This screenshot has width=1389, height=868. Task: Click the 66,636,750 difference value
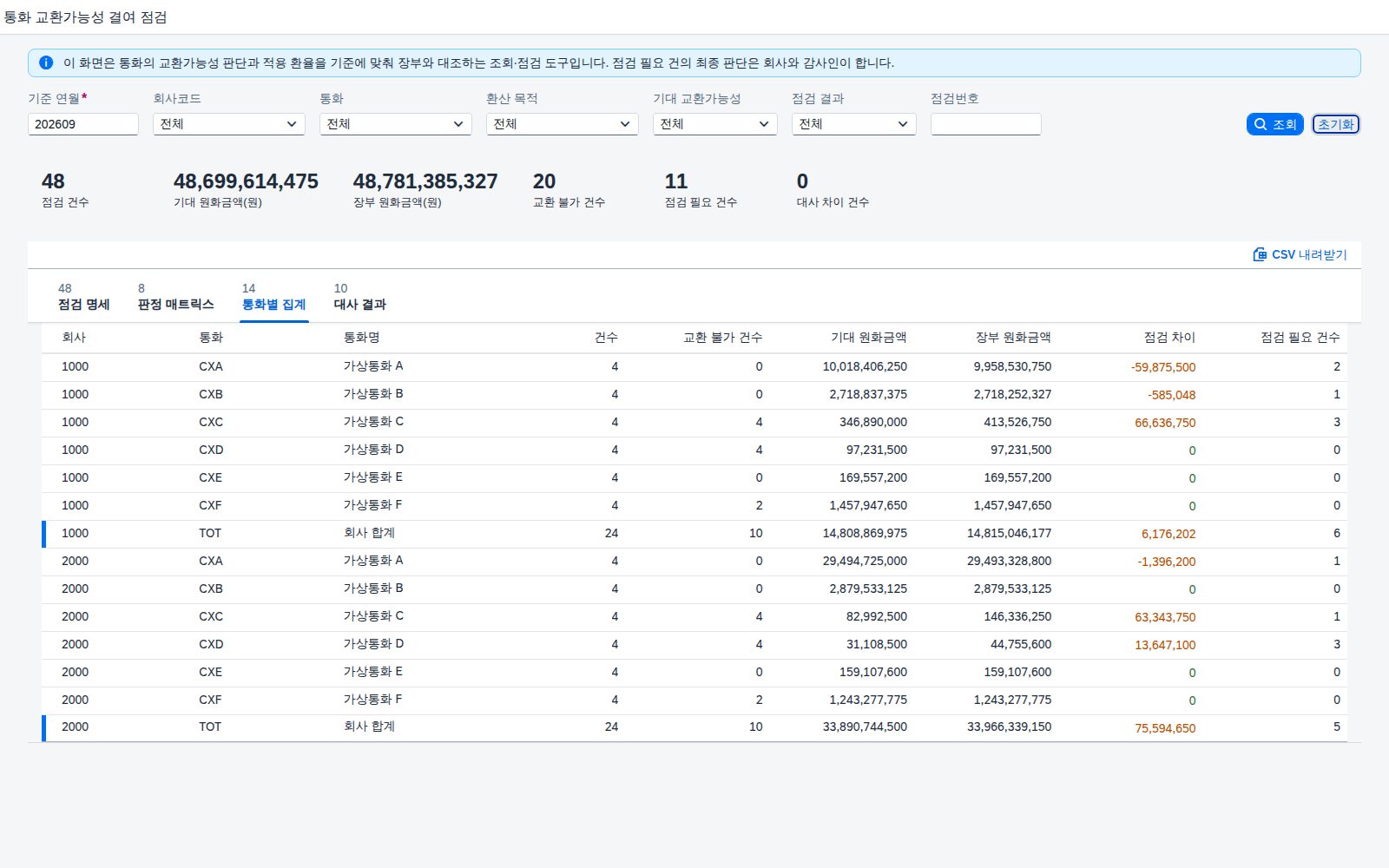pos(1165,423)
